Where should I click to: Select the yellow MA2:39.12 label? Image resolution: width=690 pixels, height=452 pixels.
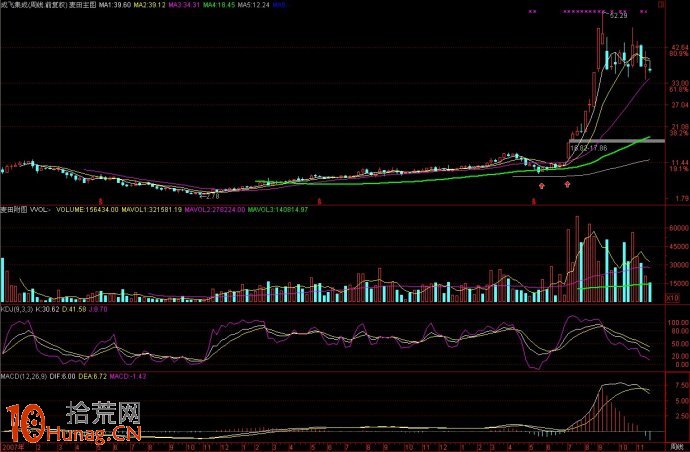(150, 5)
